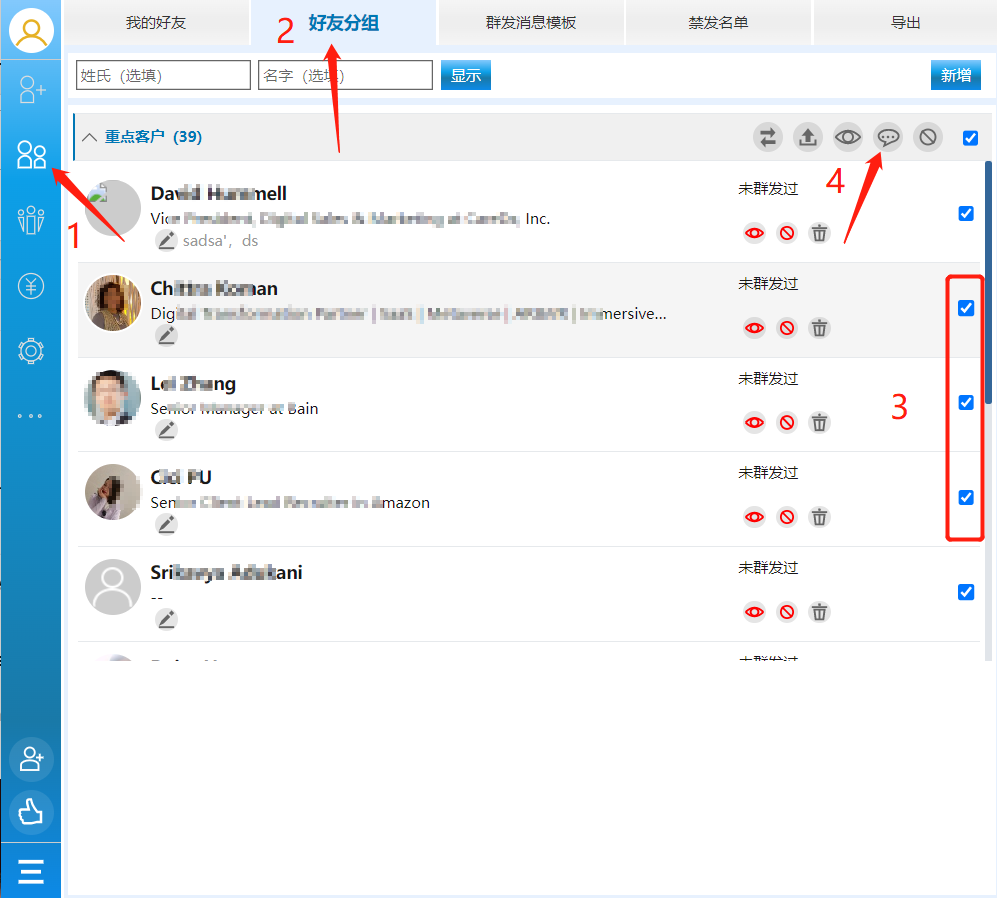Click the block icon in Chitra Koman's row
The height and width of the screenshot is (898, 997).
point(787,328)
